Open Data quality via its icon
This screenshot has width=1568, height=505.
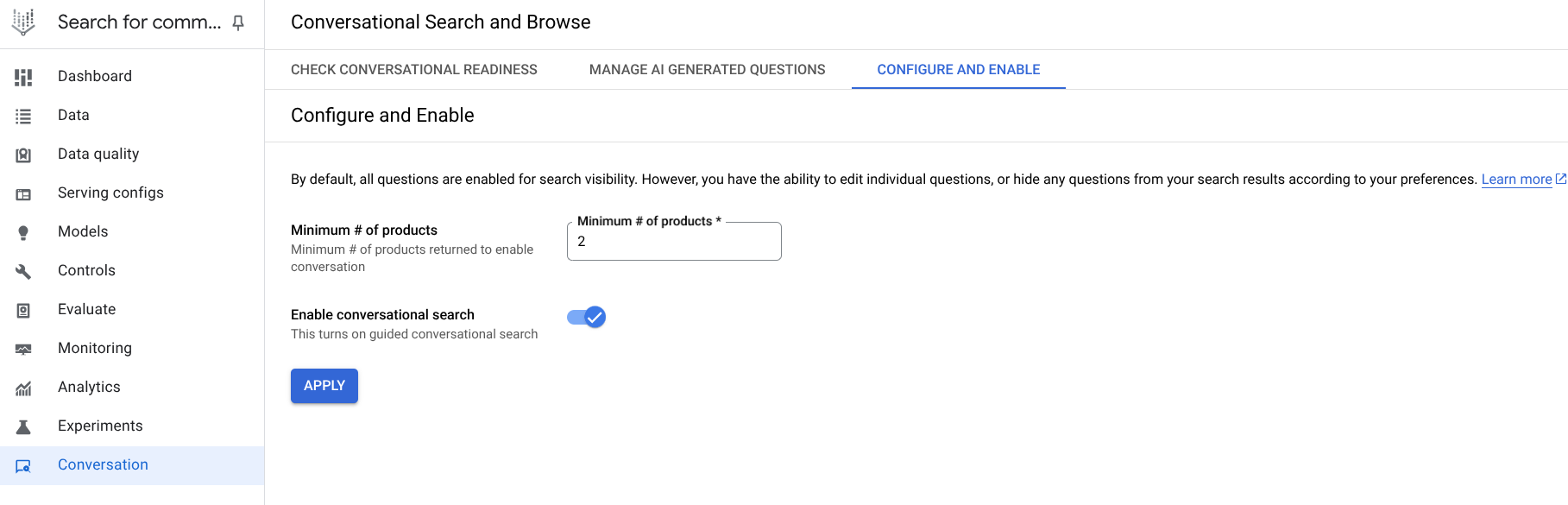pos(23,155)
